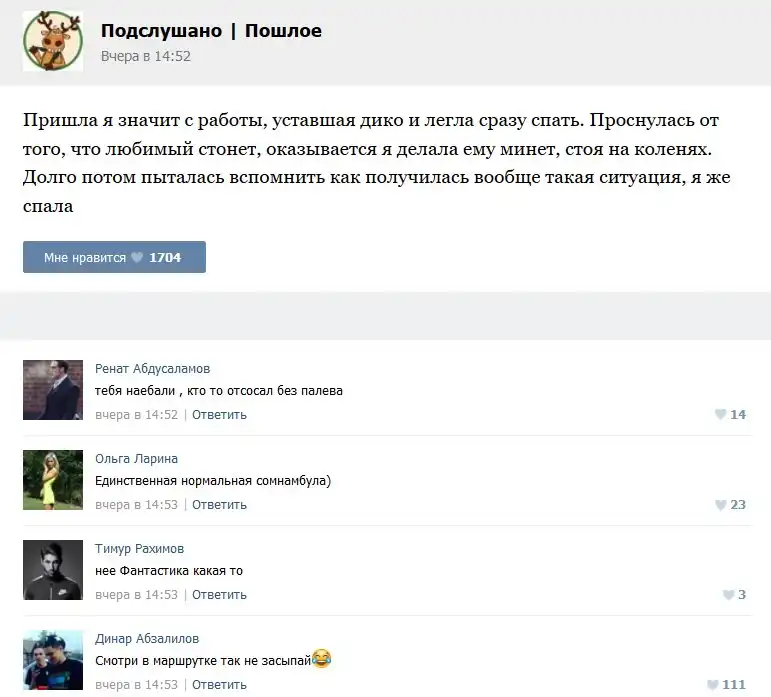Click Тимур Рахимов's profile avatar
Screen dimensions: 771x697
tap(52, 570)
